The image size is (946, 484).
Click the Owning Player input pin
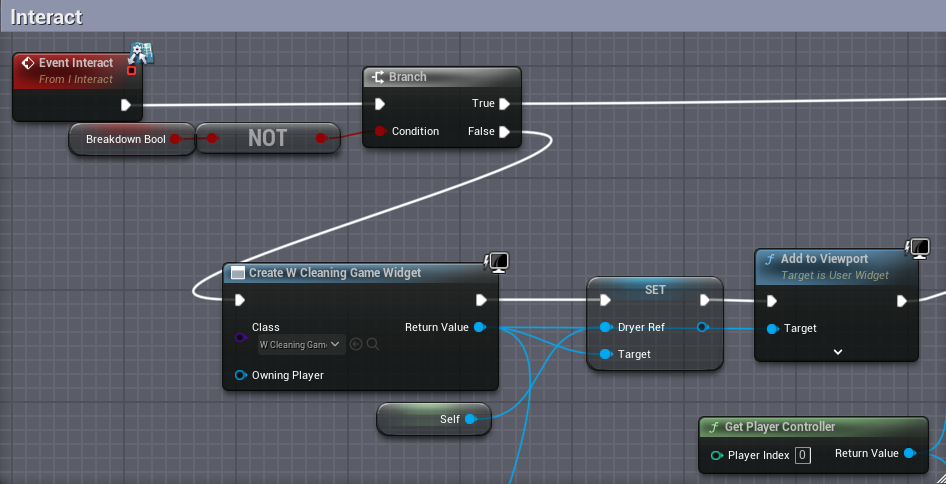pos(241,375)
